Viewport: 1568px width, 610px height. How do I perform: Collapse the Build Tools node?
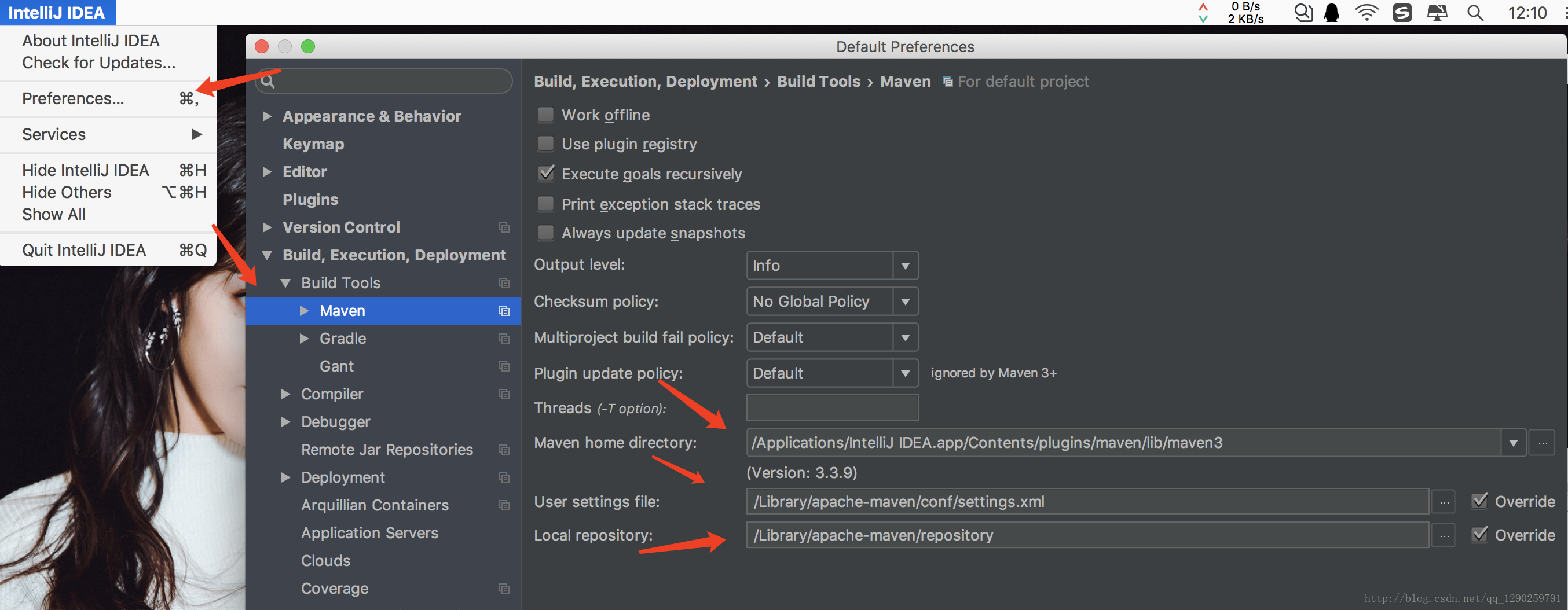point(285,284)
